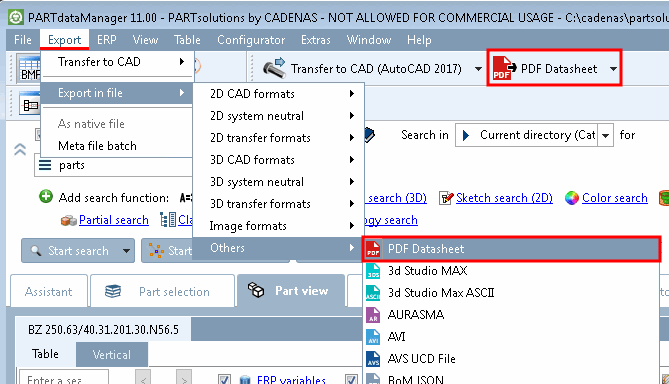Select Meta file batch in Export menu
Image resolution: width=669 pixels, height=384 pixels.
pyautogui.click(x=117, y=146)
